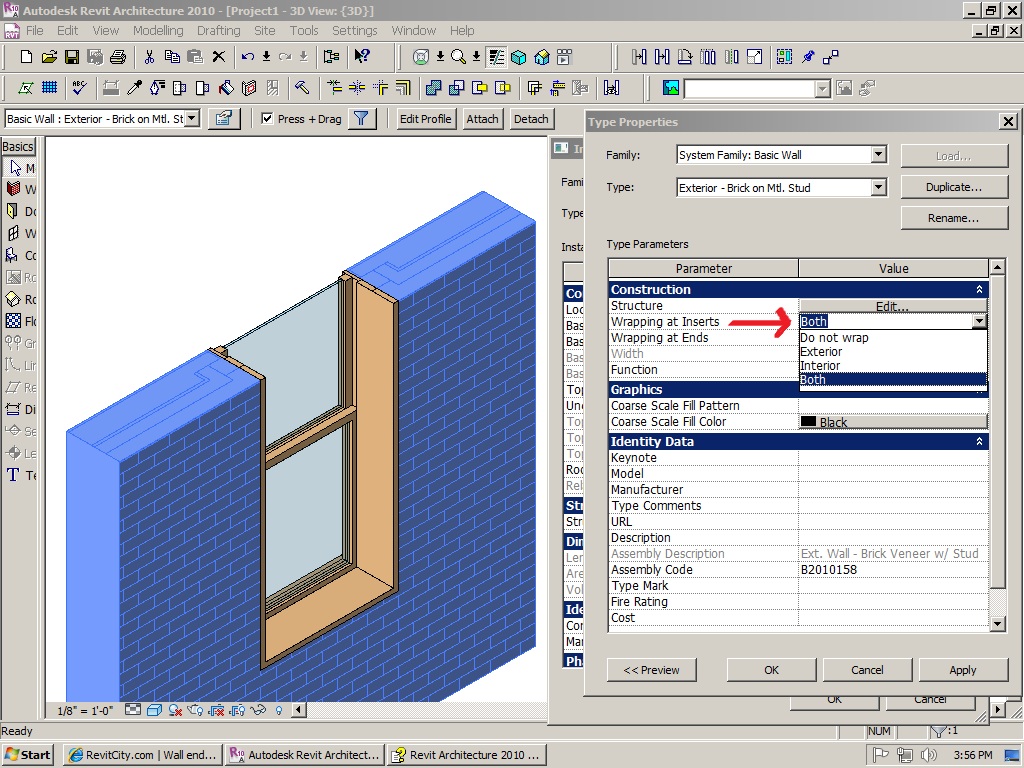Open the default 3D view cube icon
The width and height of the screenshot is (1024, 768).
[519, 57]
